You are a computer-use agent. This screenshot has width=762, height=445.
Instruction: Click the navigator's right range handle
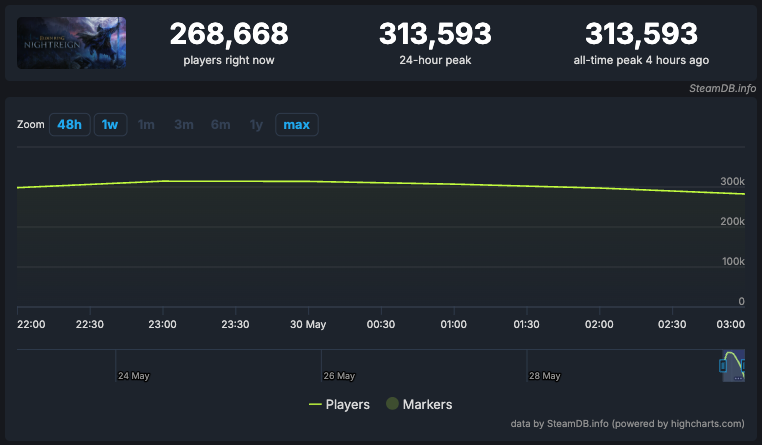743,365
